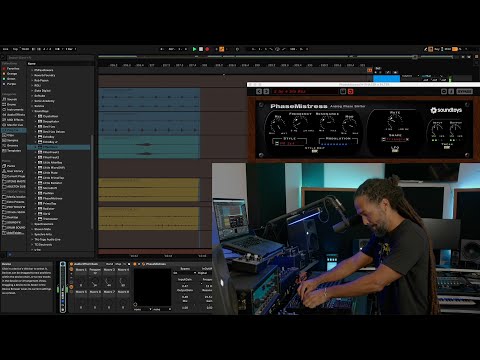Click the PhaseMistress Frequency knob
480x360 pixels.
coord(300,124)
